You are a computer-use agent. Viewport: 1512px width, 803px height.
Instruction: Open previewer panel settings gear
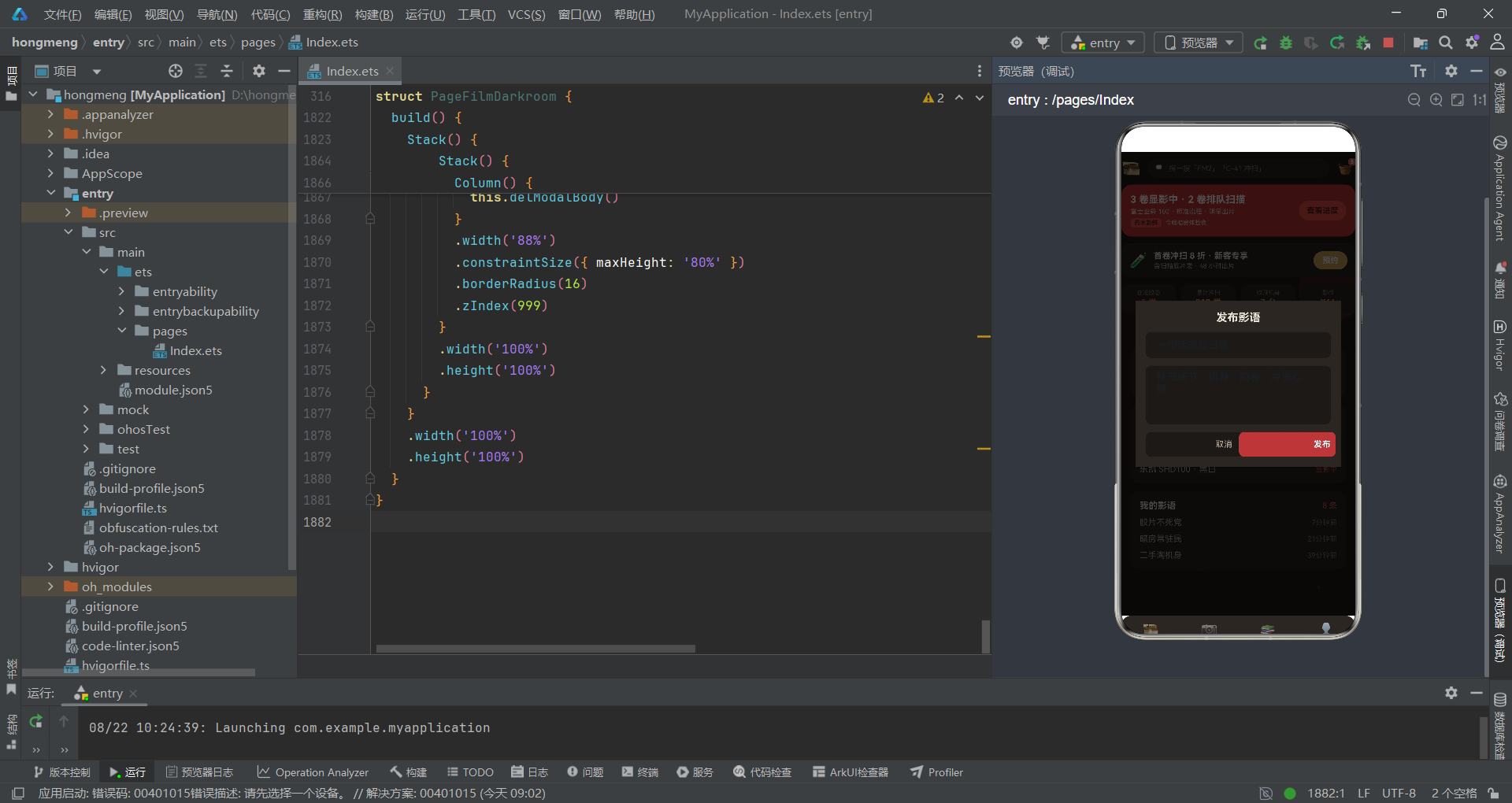[x=1451, y=71]
